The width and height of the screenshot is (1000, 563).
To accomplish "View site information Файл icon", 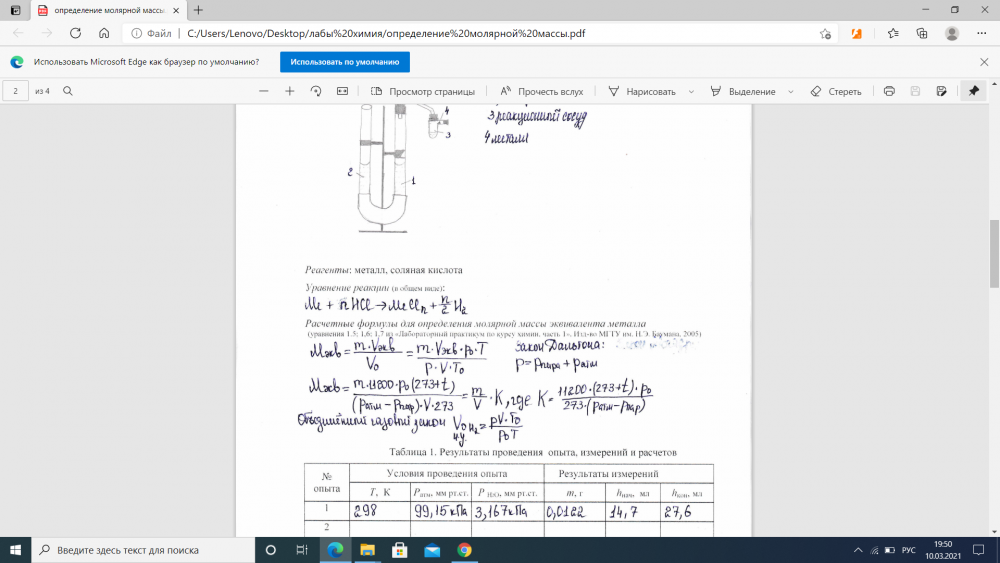I will (151, 33).
